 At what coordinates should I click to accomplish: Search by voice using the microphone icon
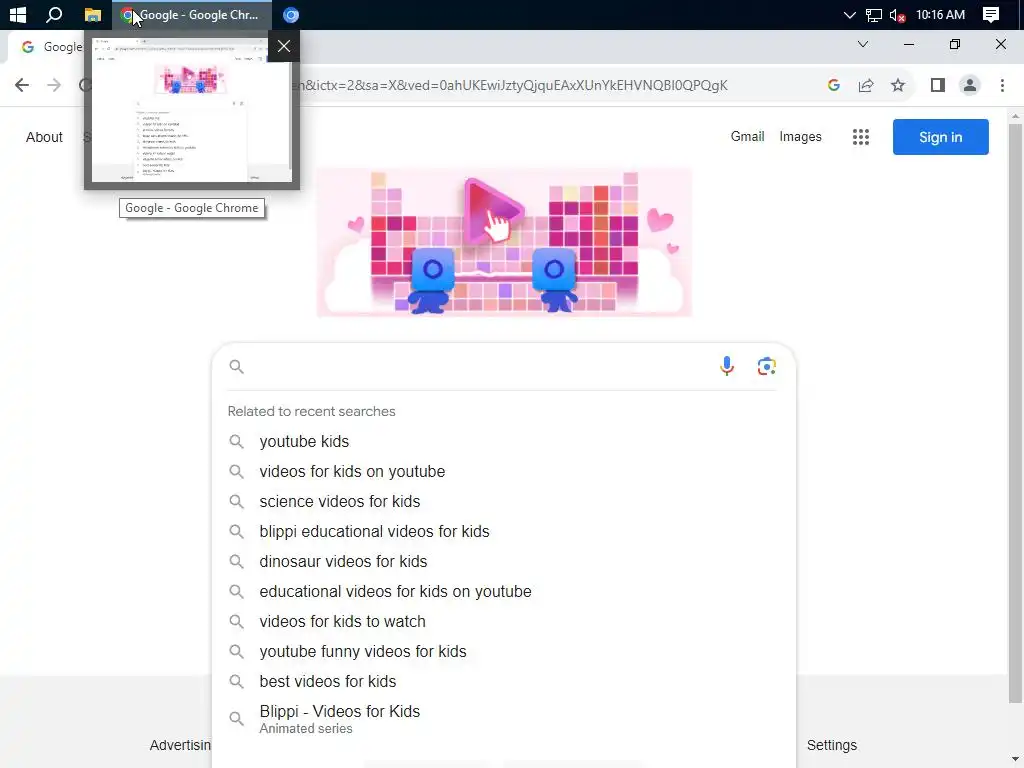(x=726, y=366)
